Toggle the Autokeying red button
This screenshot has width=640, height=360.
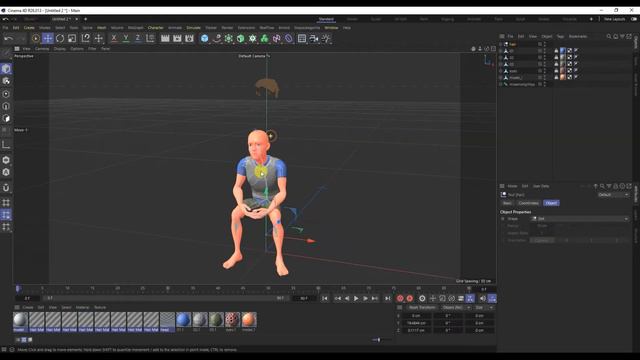click(x=410, y=298)
